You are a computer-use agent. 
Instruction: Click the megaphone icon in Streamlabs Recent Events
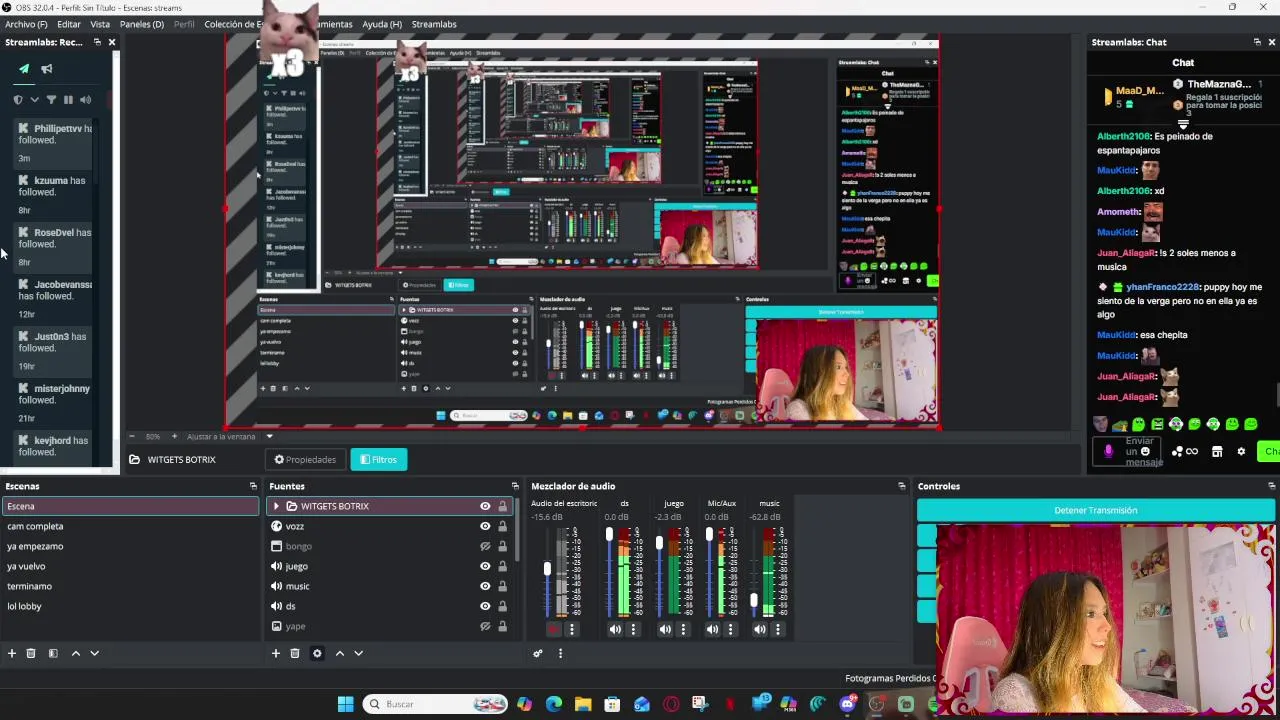[46, 69]
